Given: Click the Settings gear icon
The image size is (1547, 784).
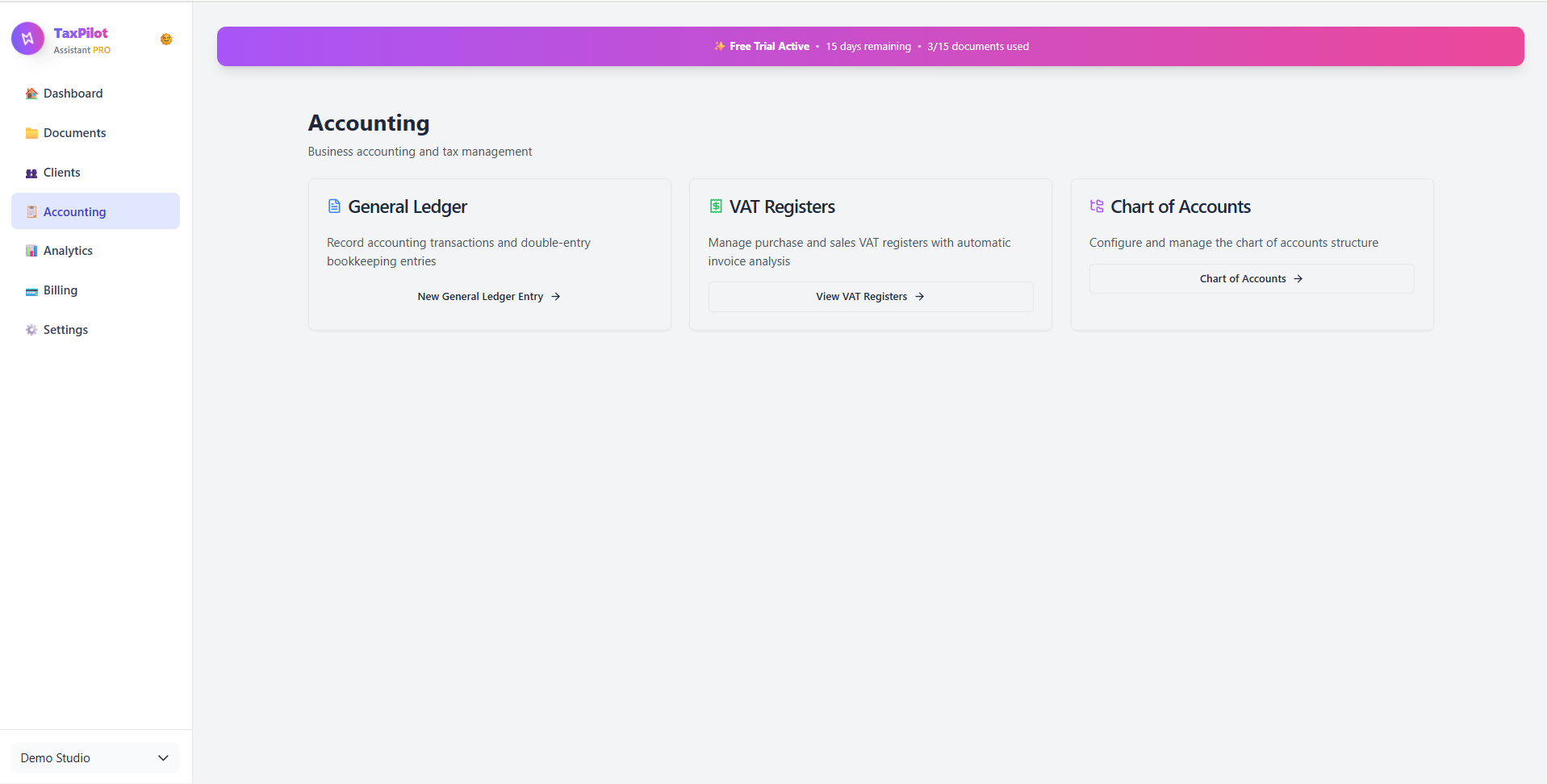Looking at the screenshot, I should pos(31,329).
